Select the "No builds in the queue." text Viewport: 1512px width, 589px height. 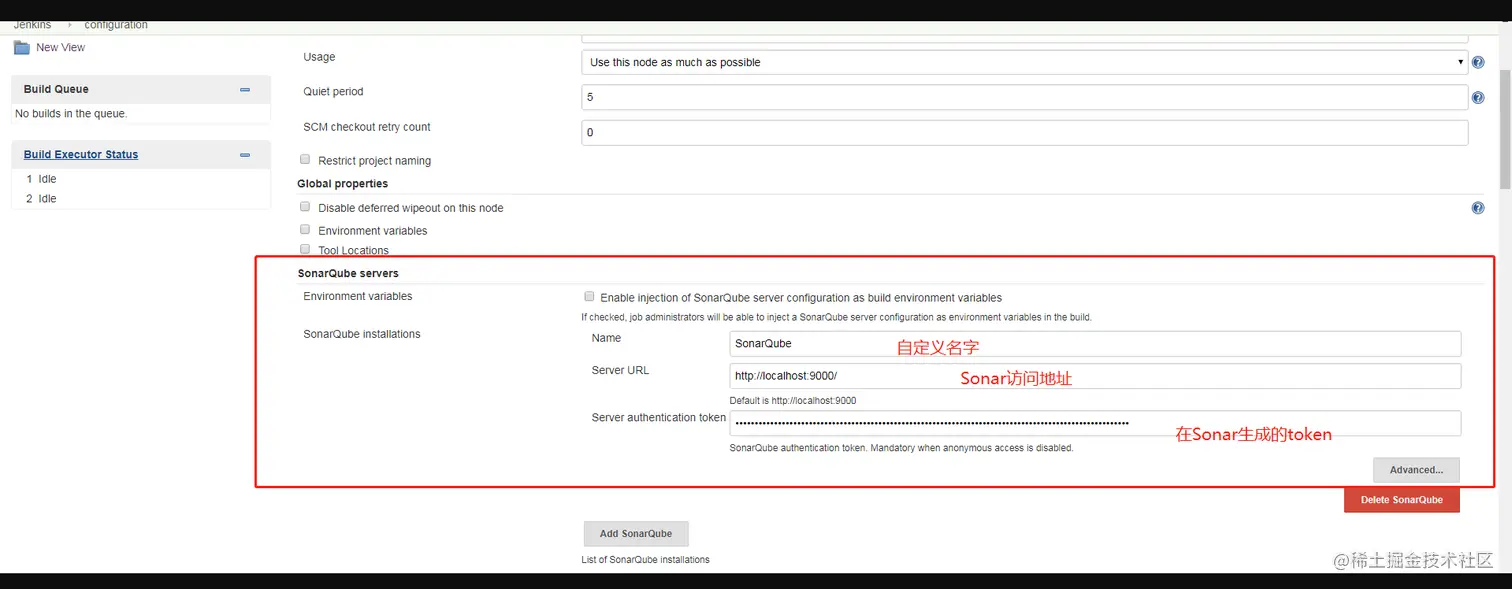tap(71, 114)
